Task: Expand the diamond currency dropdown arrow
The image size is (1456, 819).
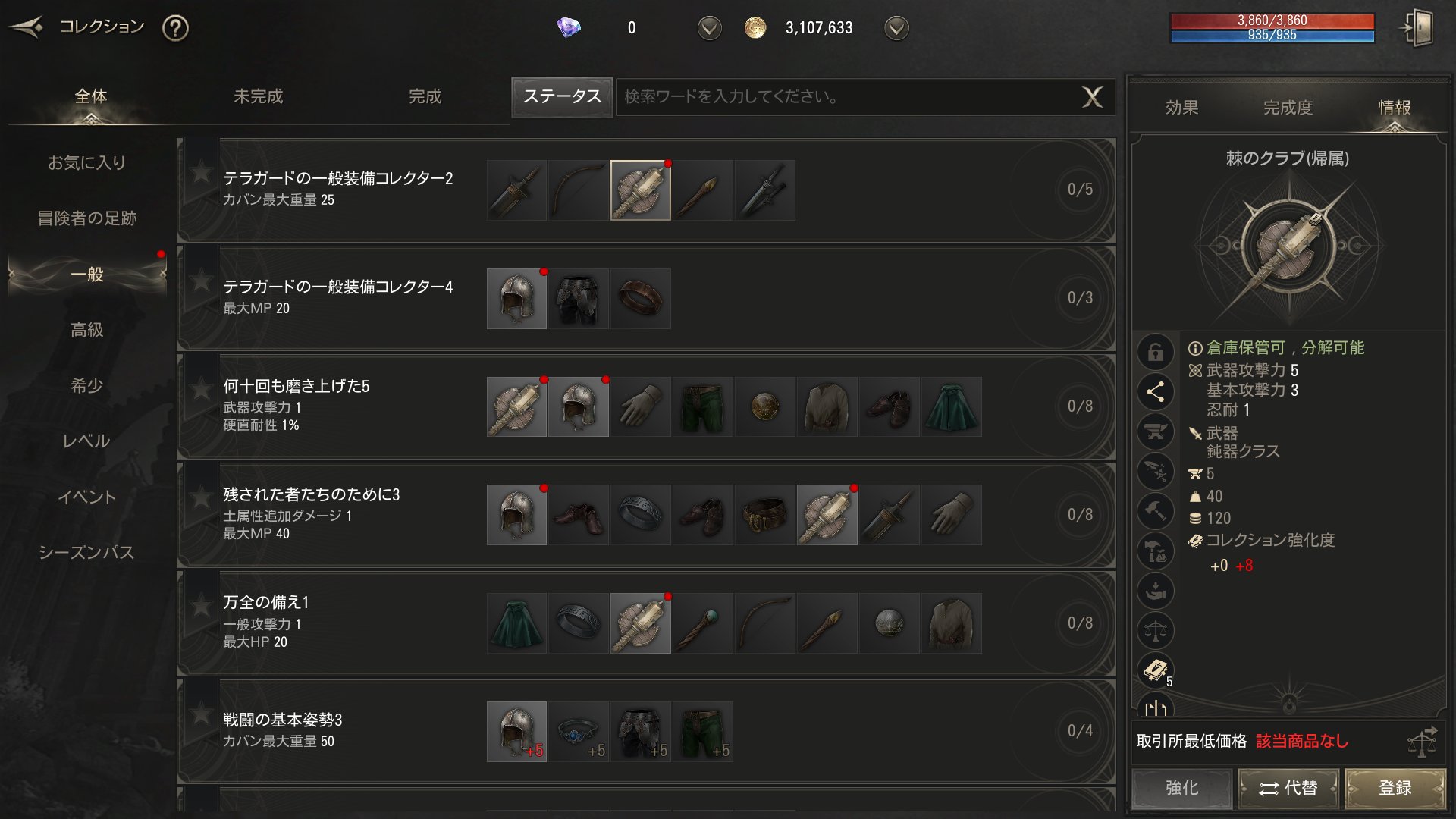Action: coord(709,28)
